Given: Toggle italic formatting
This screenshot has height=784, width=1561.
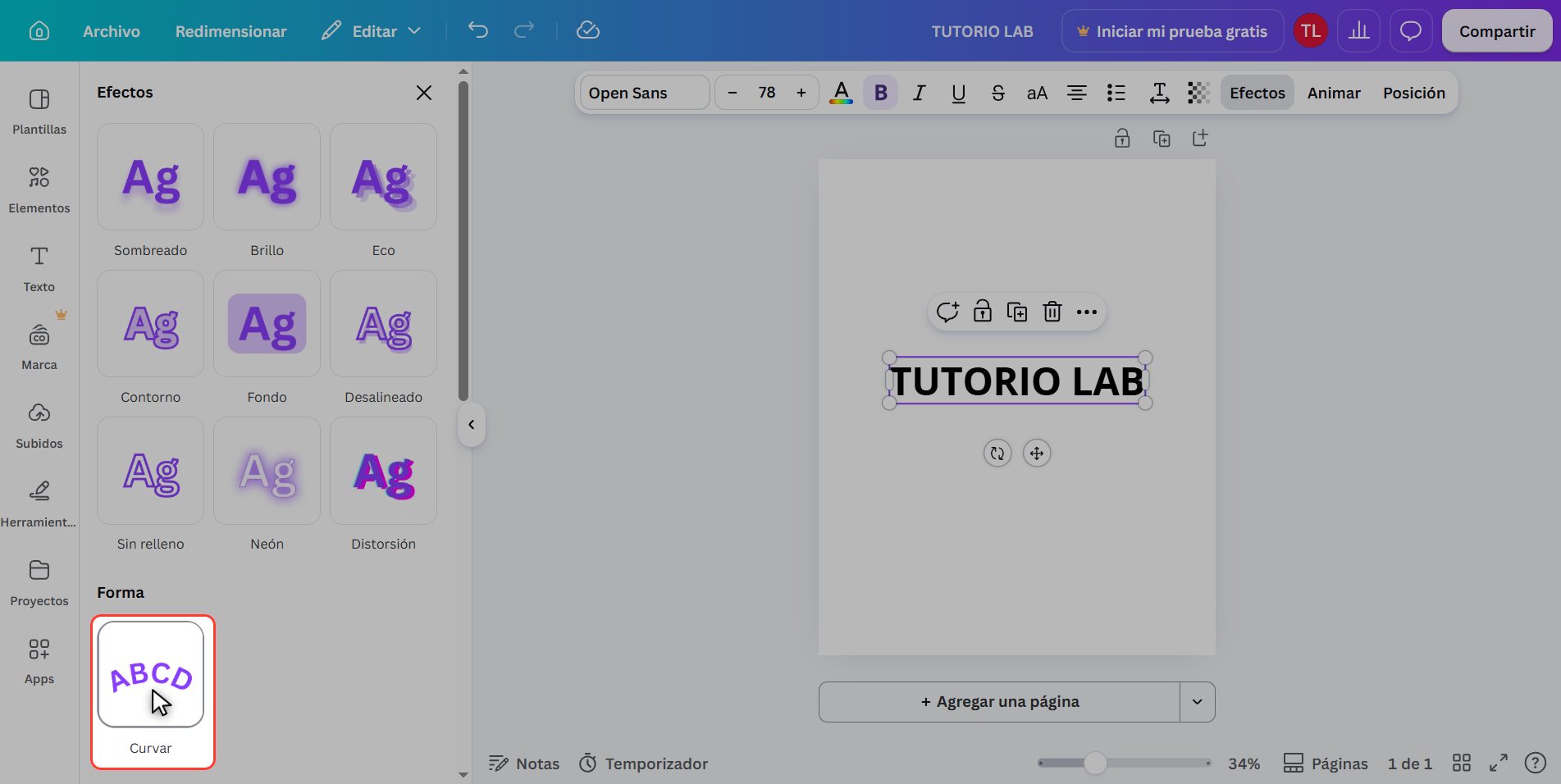Looking at the screenshot, I should coord(920,93).
